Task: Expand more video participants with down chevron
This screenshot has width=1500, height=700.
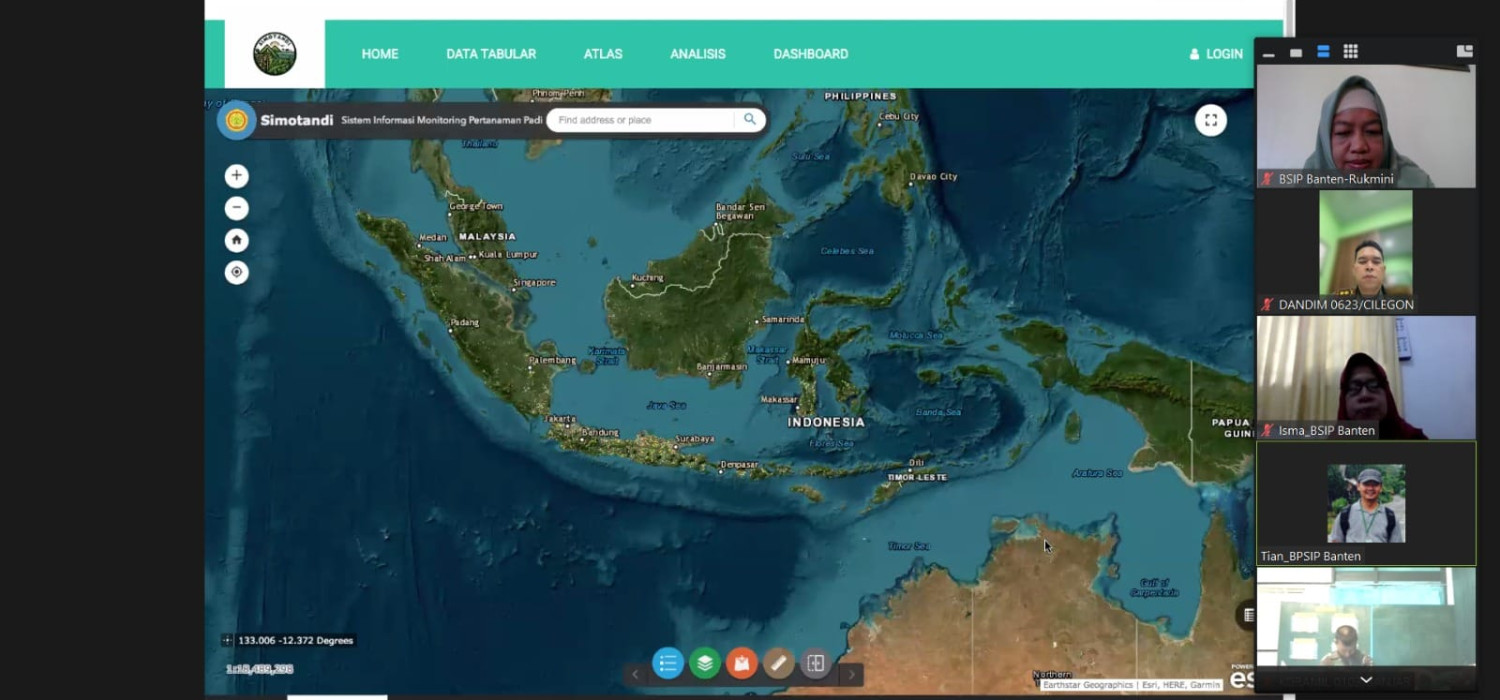Action: tap(1366, 680)
